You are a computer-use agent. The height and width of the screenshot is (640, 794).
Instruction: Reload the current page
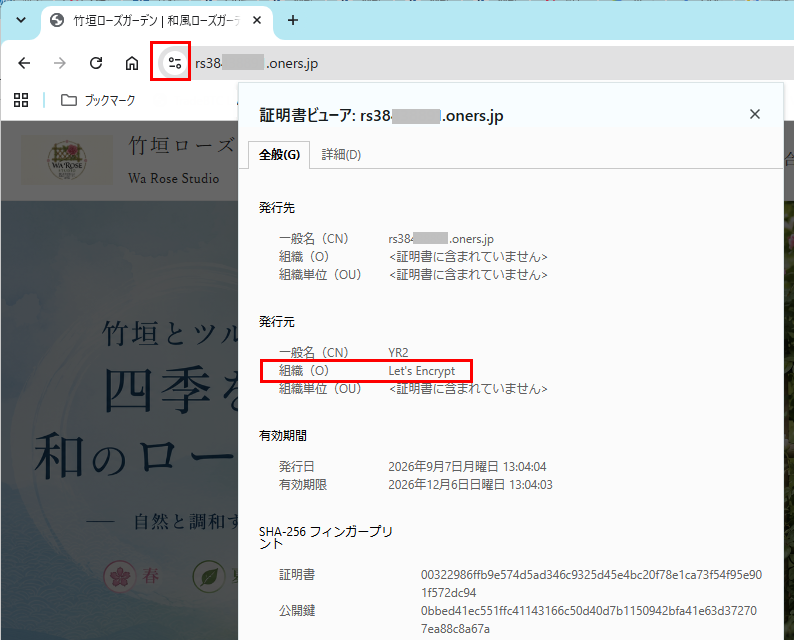[x=96, y=63]
